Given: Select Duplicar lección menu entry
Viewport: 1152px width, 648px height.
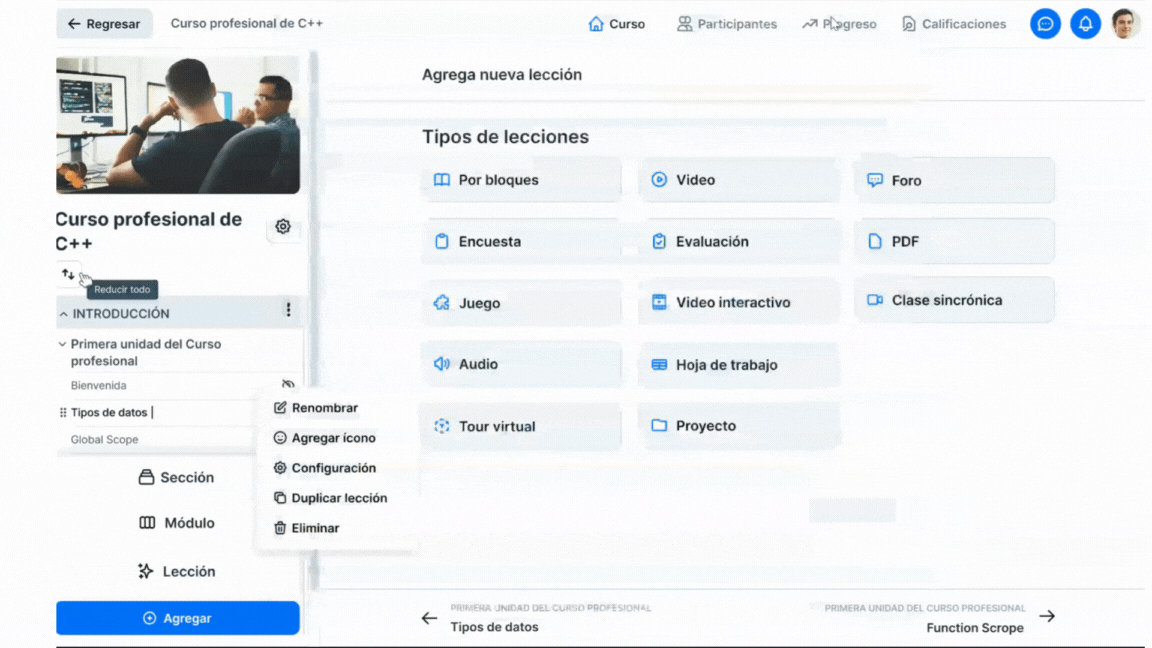Looking at the screenshot, I should tap(331, 498).
